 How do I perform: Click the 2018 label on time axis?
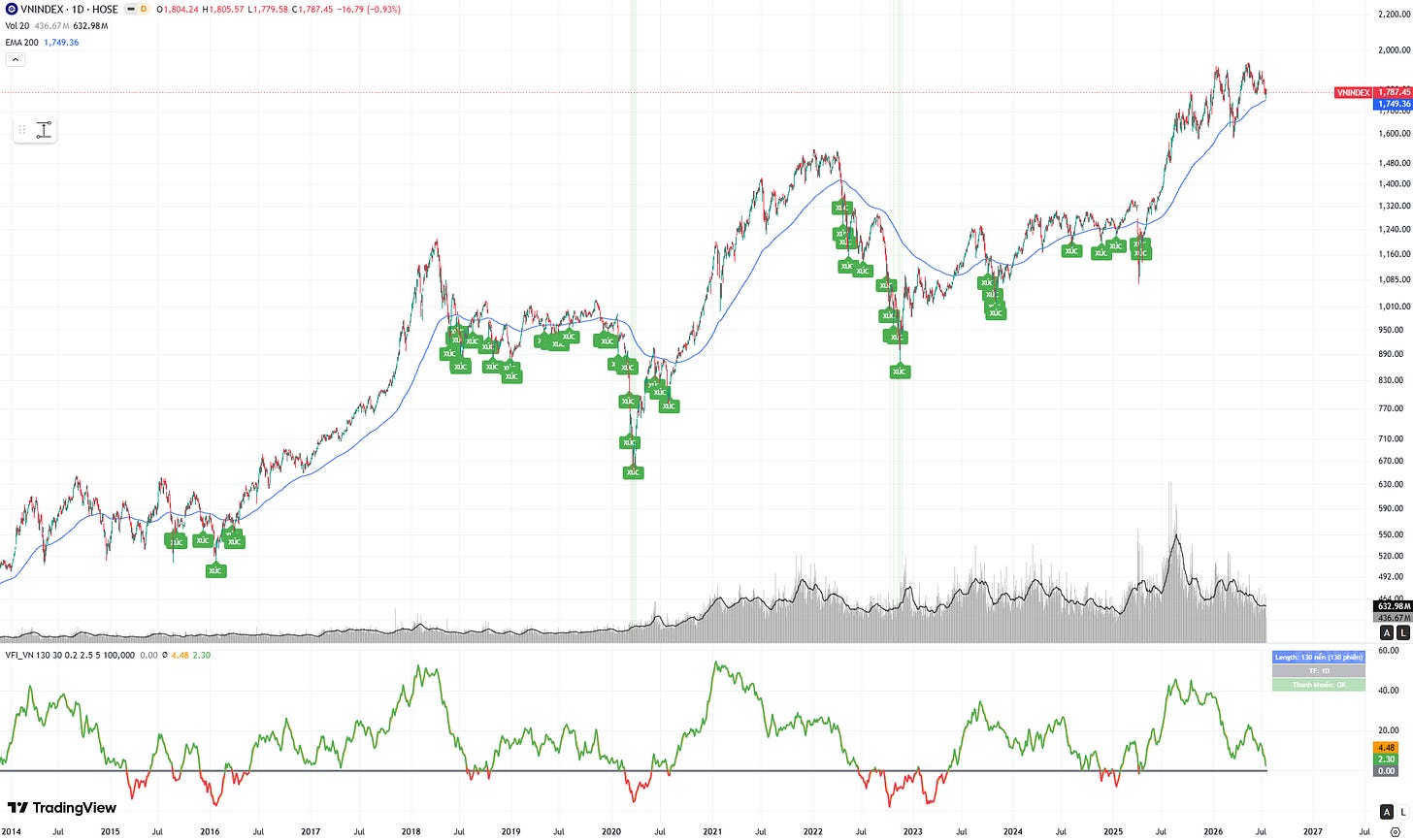click(x=411, y=831)
